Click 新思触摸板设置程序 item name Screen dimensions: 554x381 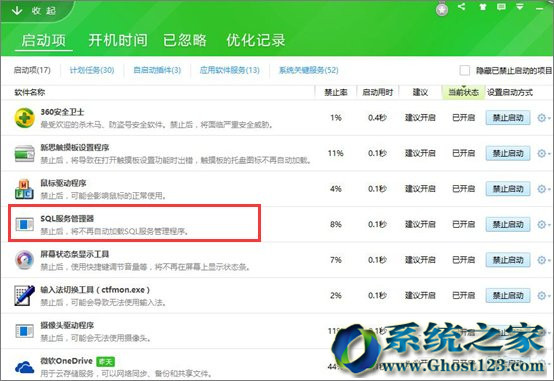coord(75,147)
